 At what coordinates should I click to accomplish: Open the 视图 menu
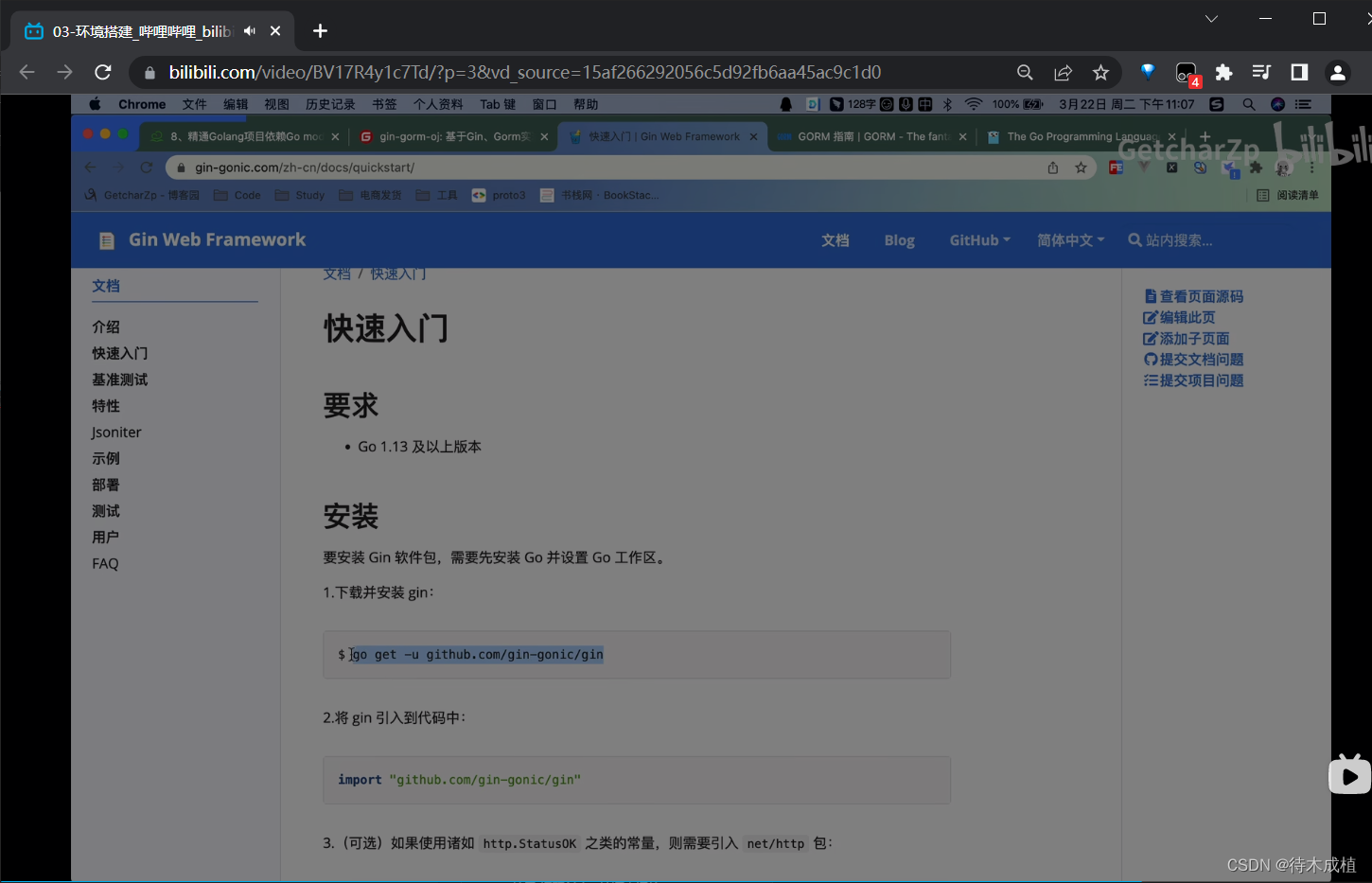tap(276, 104)
